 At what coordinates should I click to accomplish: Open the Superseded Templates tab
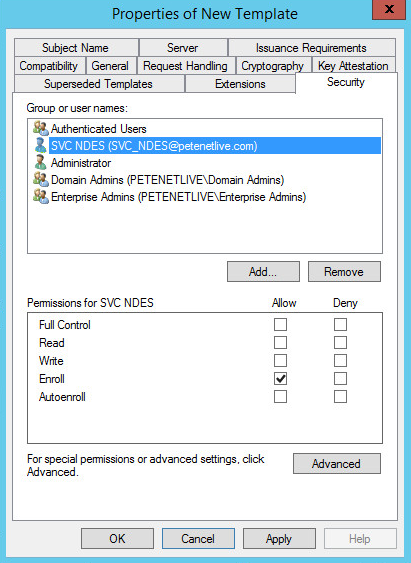[x=99, y=84]
